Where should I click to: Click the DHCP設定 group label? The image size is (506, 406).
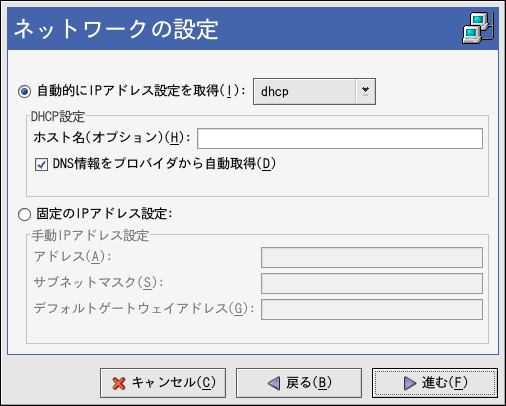(58, 117)
